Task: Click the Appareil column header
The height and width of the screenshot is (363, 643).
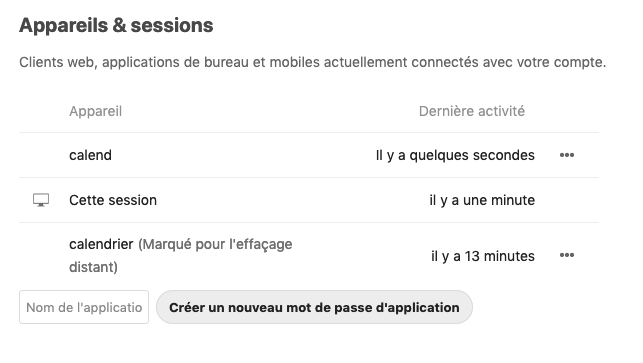Action: tap(96, 111)
